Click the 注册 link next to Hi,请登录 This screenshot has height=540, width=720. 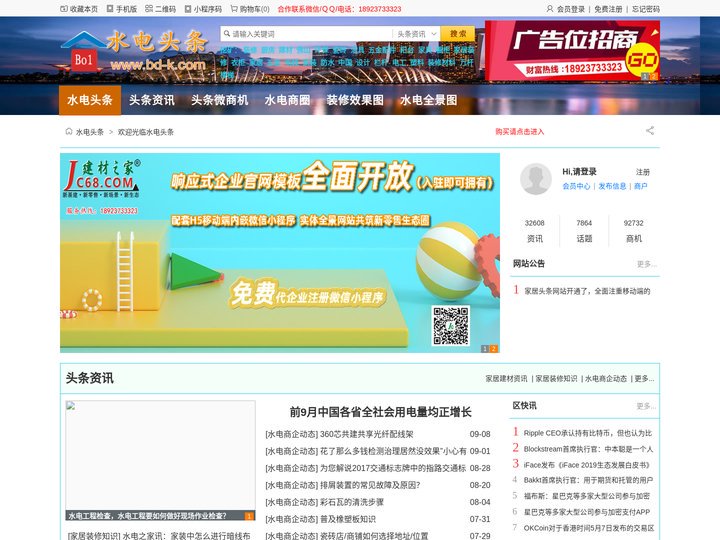[642, 172]
